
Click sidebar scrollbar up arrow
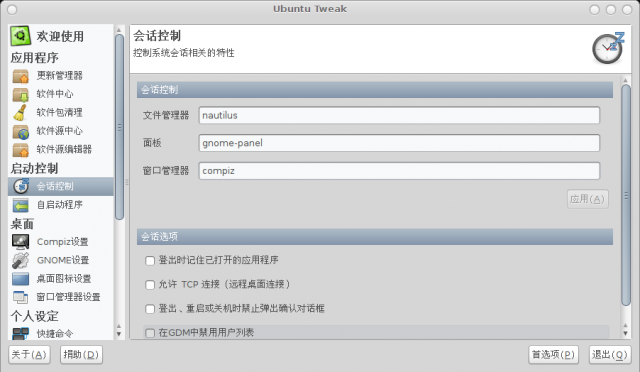point(119,30)
